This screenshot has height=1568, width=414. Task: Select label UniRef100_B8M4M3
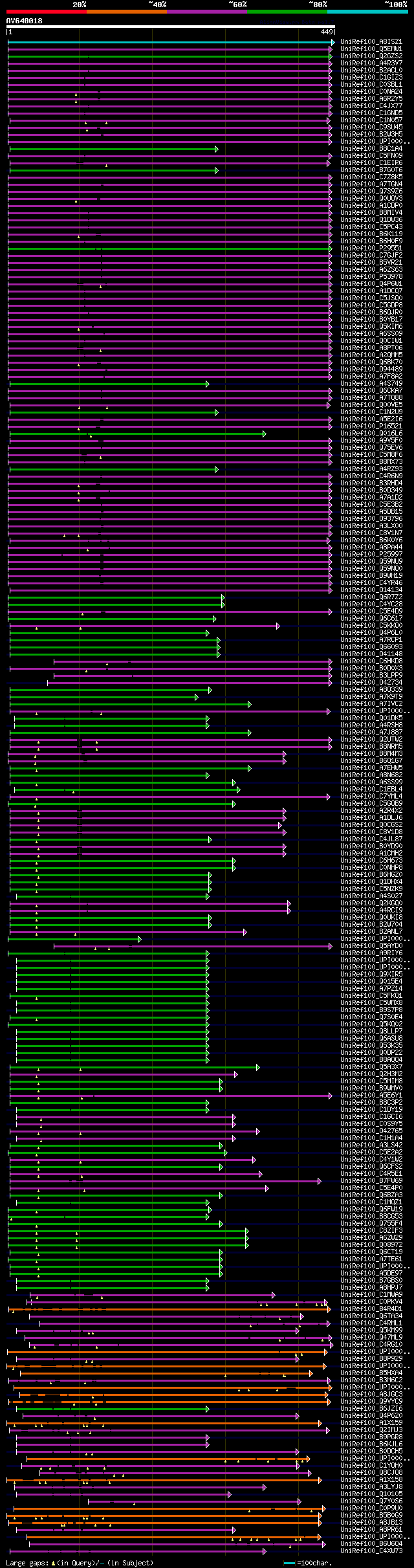(371, 754)
